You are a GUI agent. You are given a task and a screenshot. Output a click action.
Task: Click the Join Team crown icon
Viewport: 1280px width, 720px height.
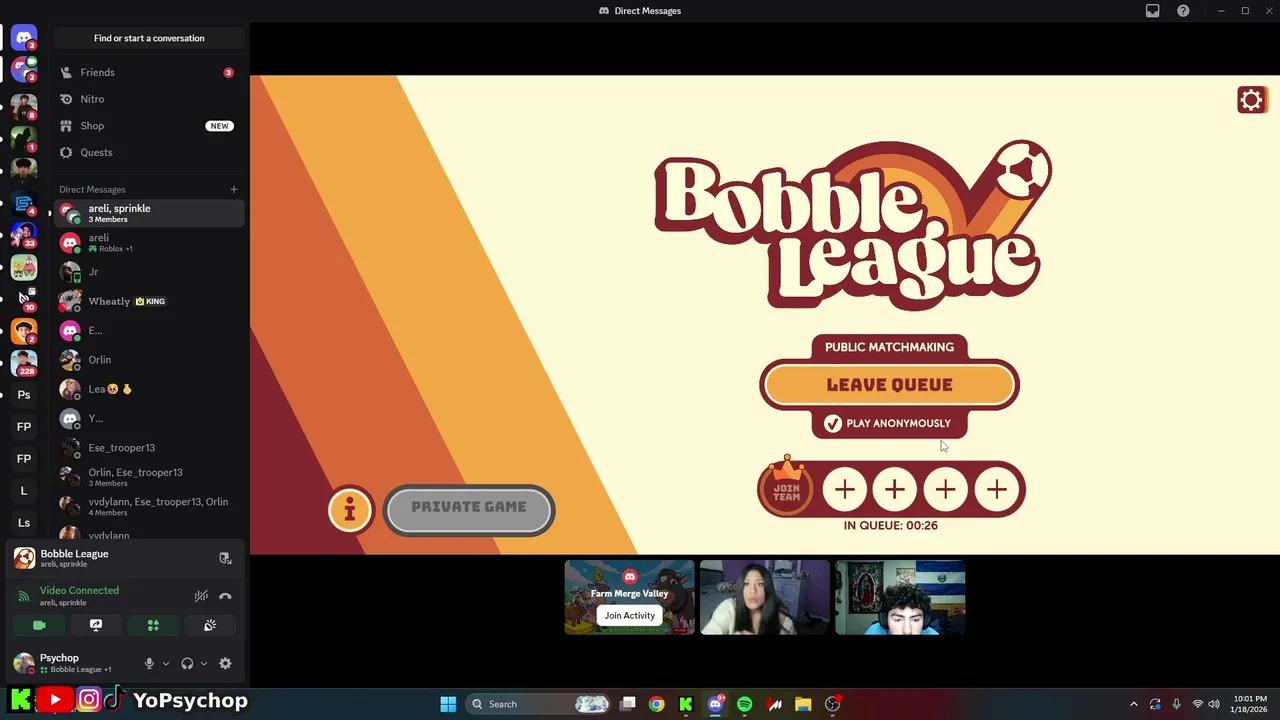click(787, 487)
